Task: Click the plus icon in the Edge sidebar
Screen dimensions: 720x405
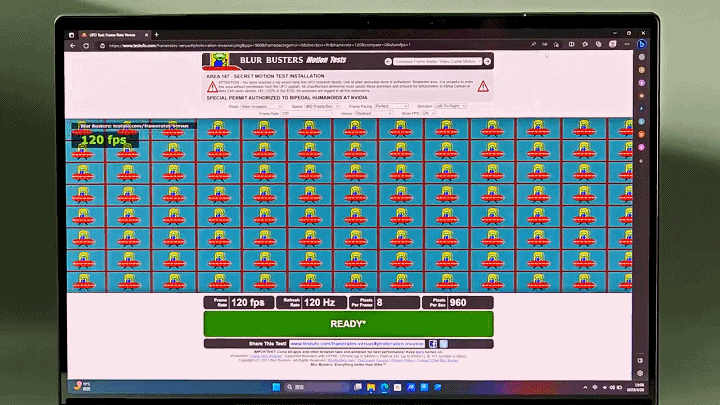Action: click(641, 161)
